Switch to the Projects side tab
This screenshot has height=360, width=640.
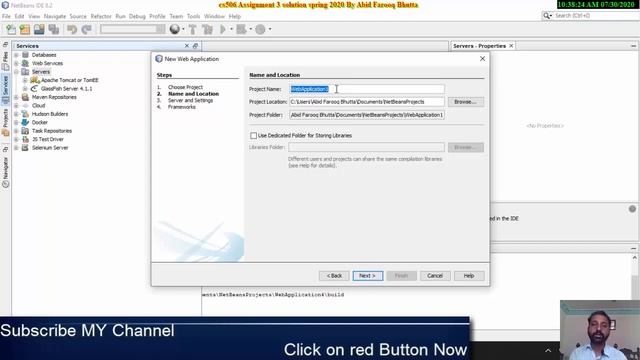coord(5,122)
